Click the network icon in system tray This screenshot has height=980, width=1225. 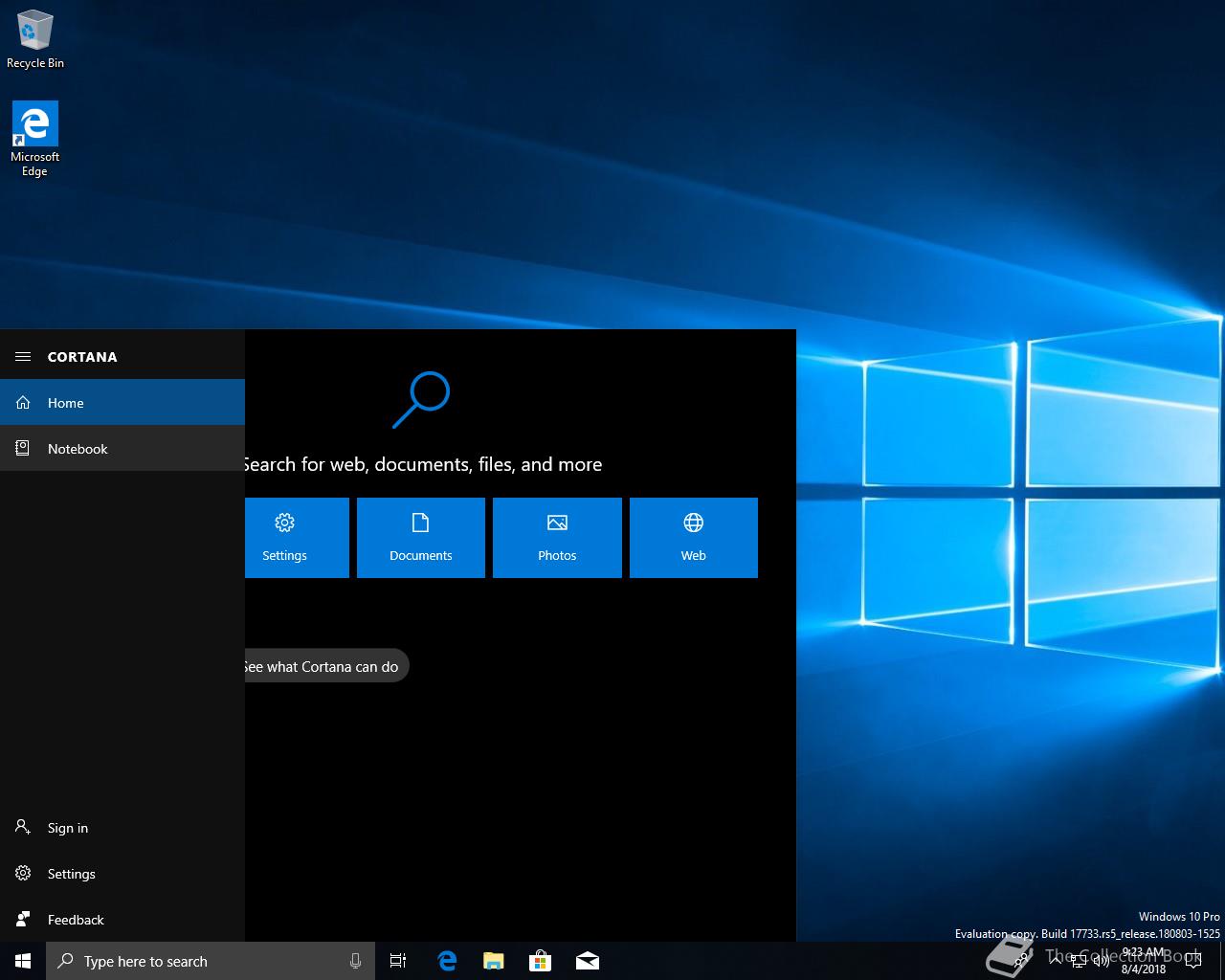[1078, 961]
